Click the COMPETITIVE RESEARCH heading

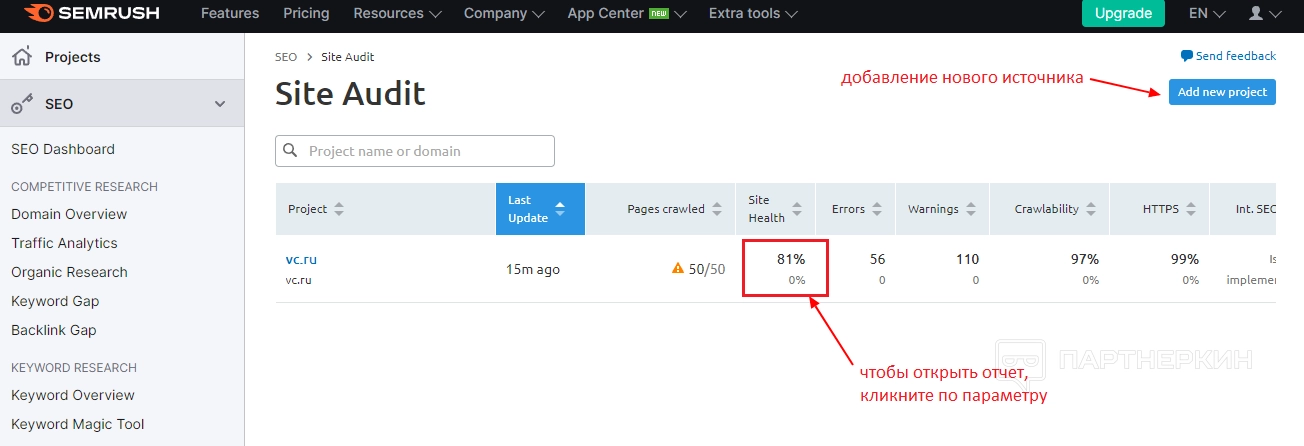pos(85,187)
